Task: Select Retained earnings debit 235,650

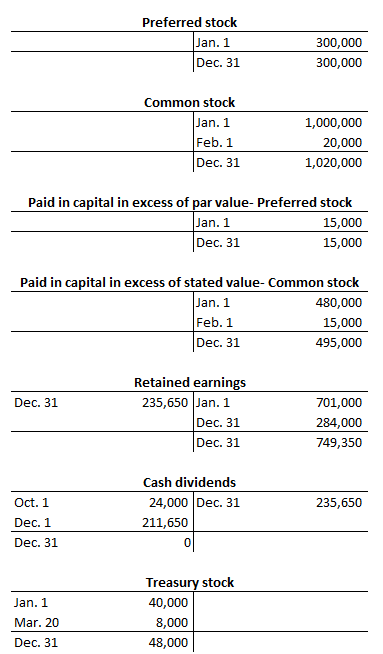Action: click(x=165, y=402)
